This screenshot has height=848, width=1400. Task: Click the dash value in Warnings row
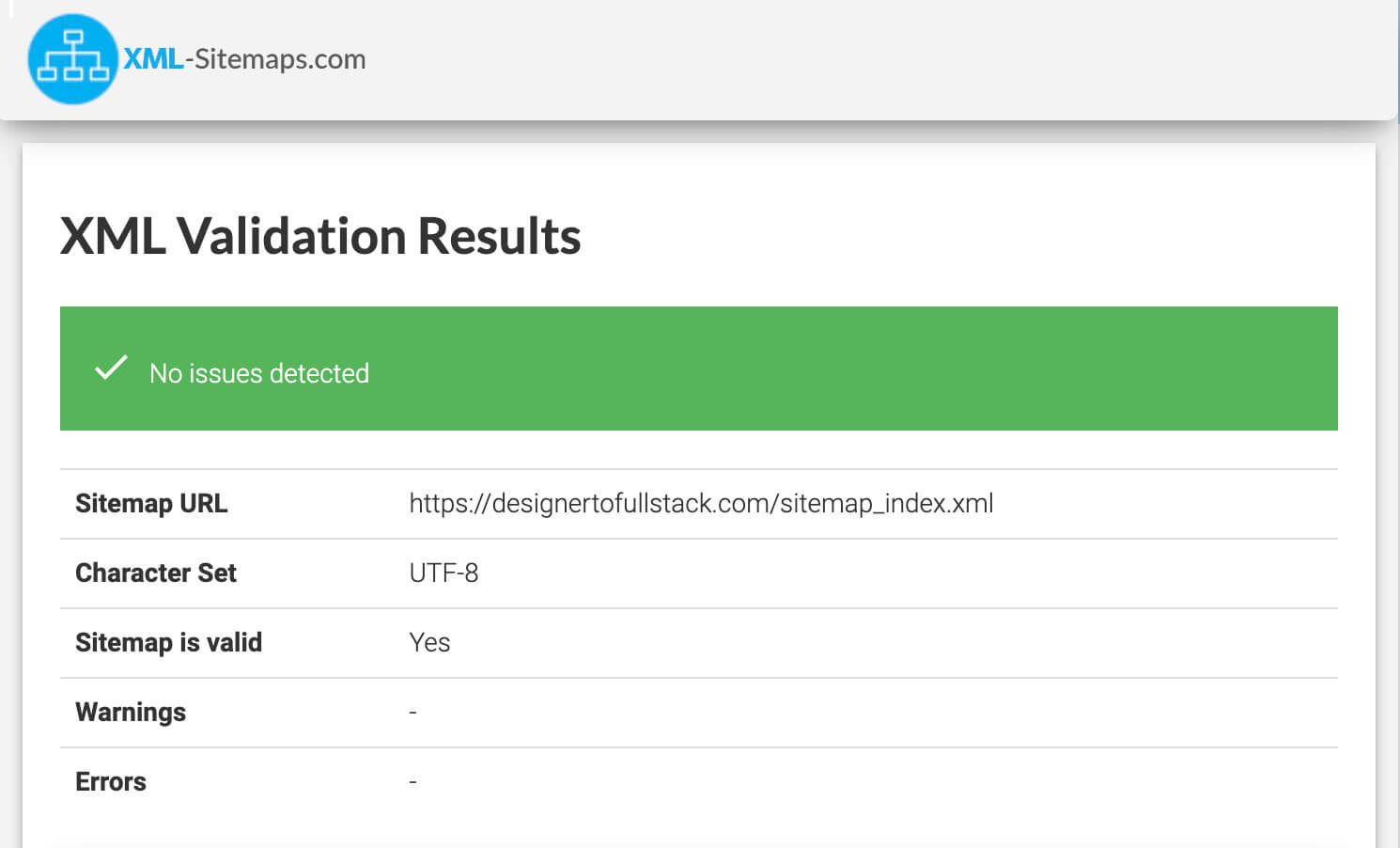[412, 713]
